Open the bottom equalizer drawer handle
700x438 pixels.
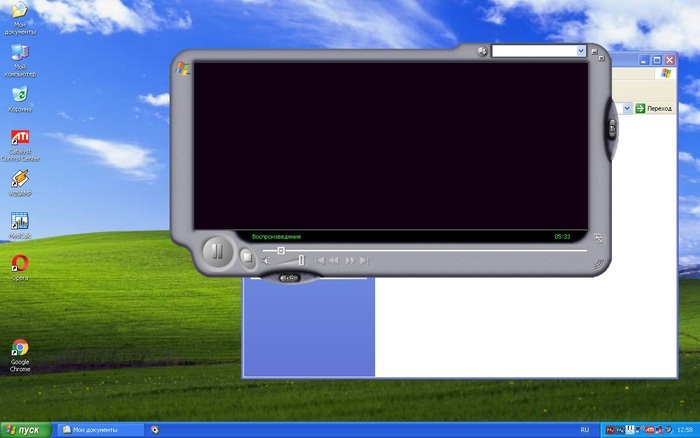[x=289, y=278]
